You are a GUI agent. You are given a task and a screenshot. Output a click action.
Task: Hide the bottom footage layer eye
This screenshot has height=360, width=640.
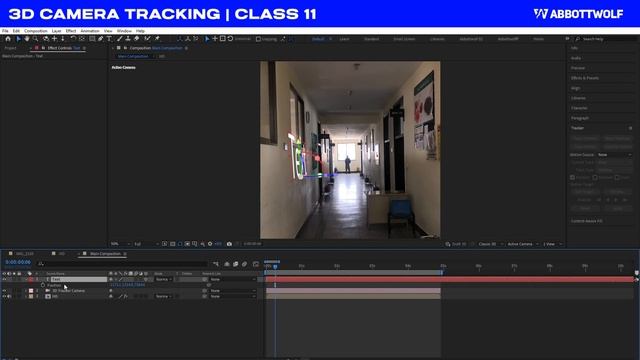click(x=4, y=296)
